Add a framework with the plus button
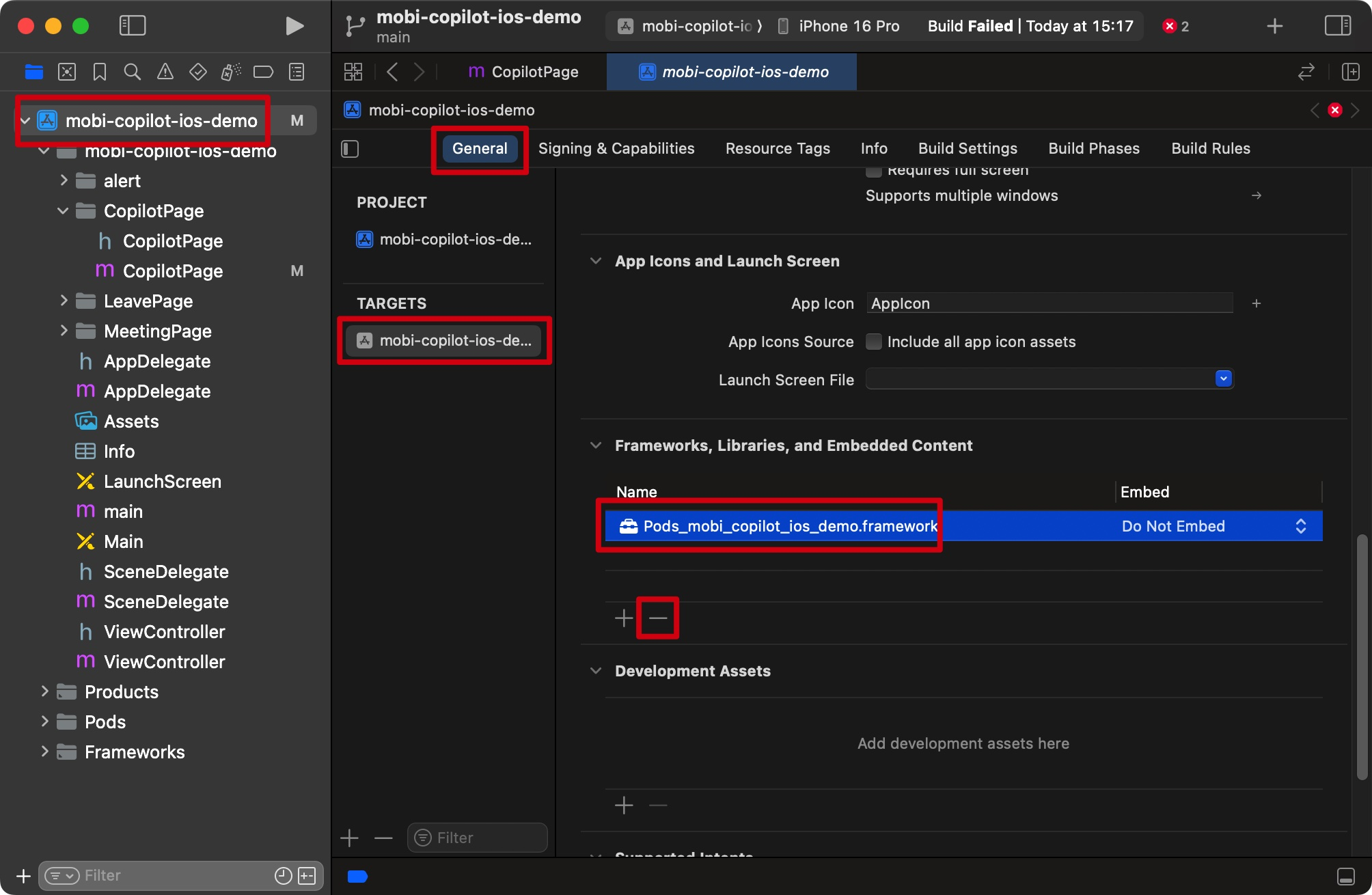1372x895 pixels. pos(624,618)
